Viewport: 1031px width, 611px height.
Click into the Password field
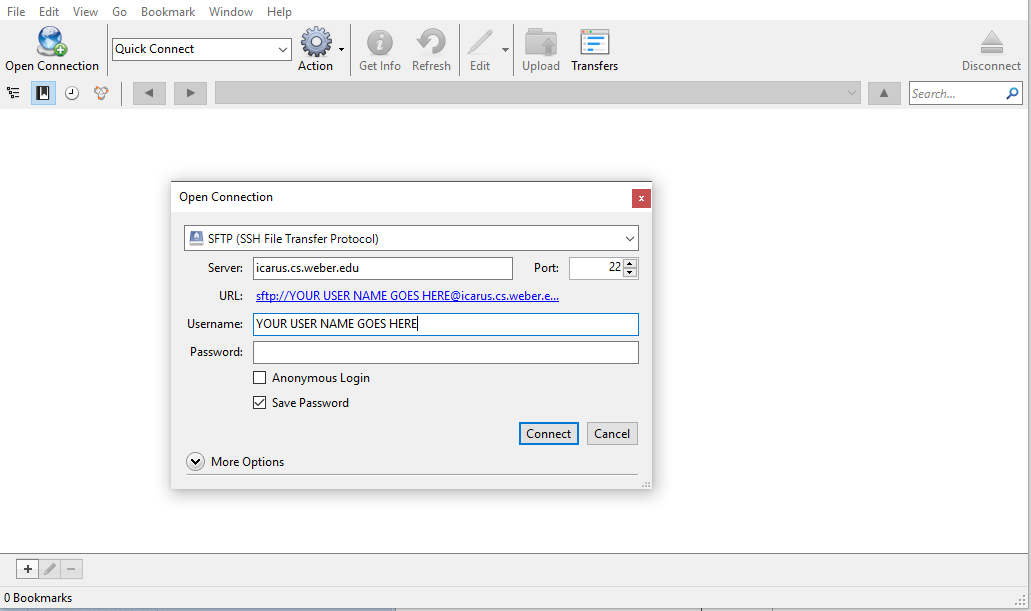(x=445, y=352)
